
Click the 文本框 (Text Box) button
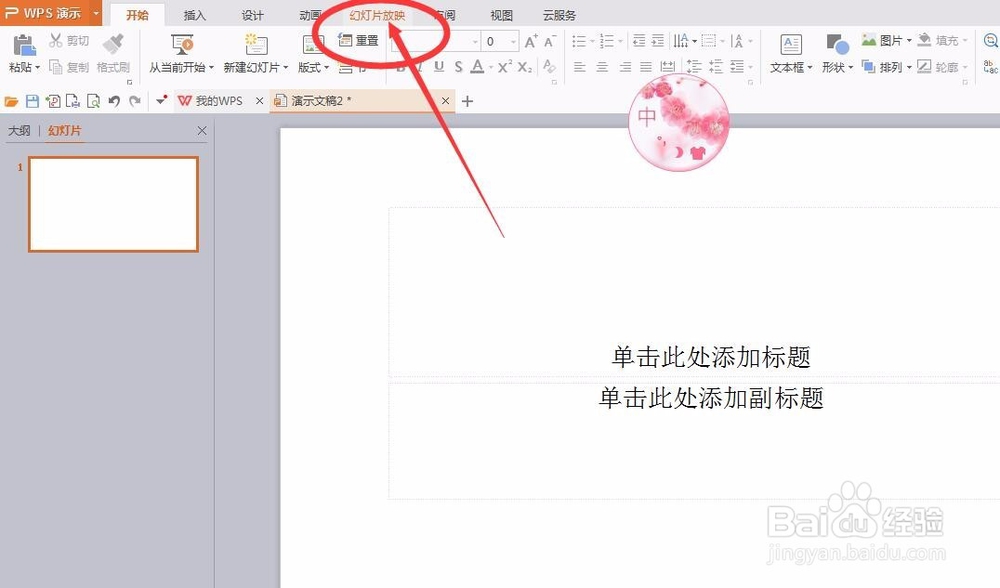tap(790, 55)
